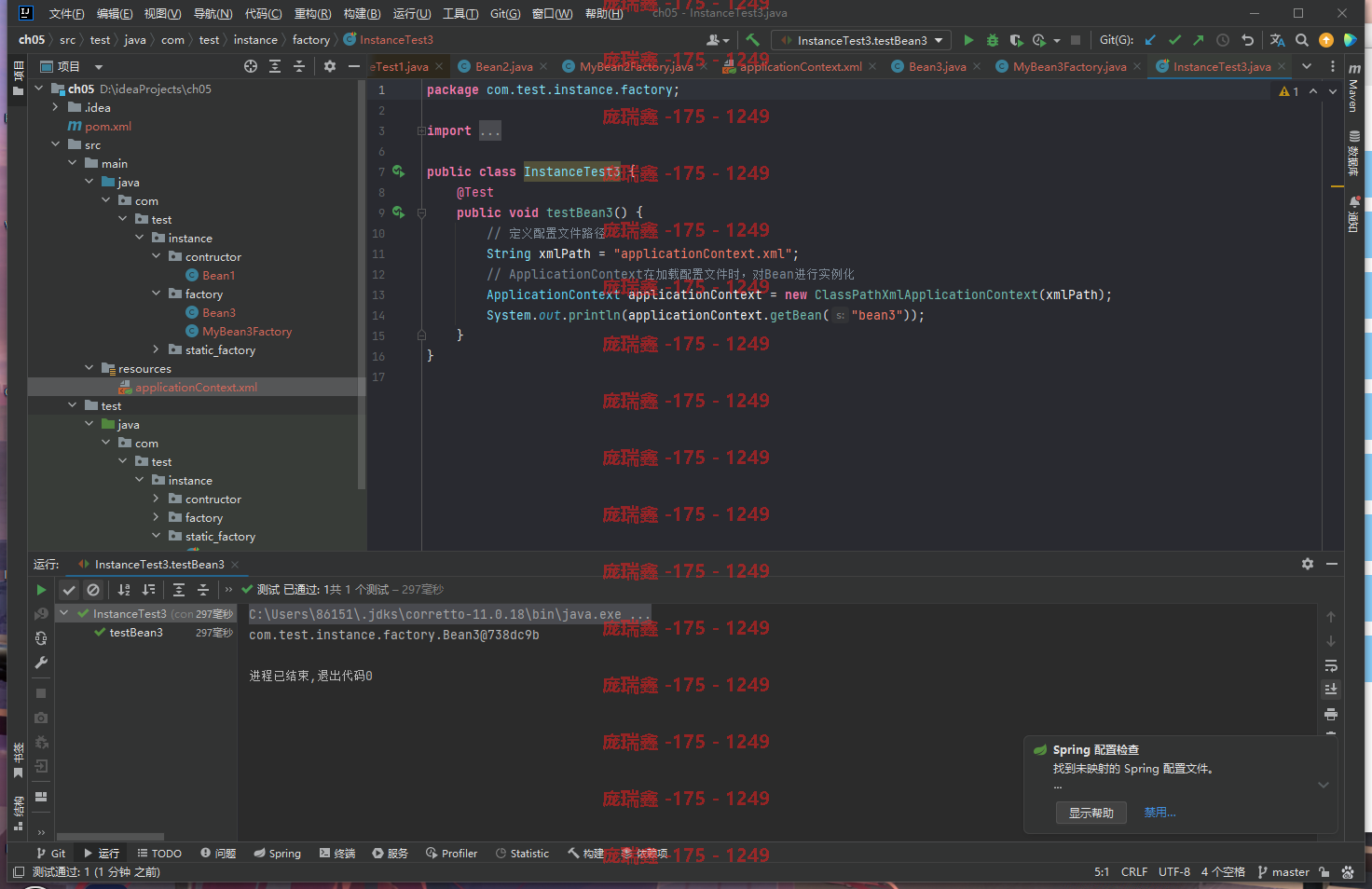
Task: Toggle auto-test in the Run panel
Action: pyautogui.click(x=41, y=638)
